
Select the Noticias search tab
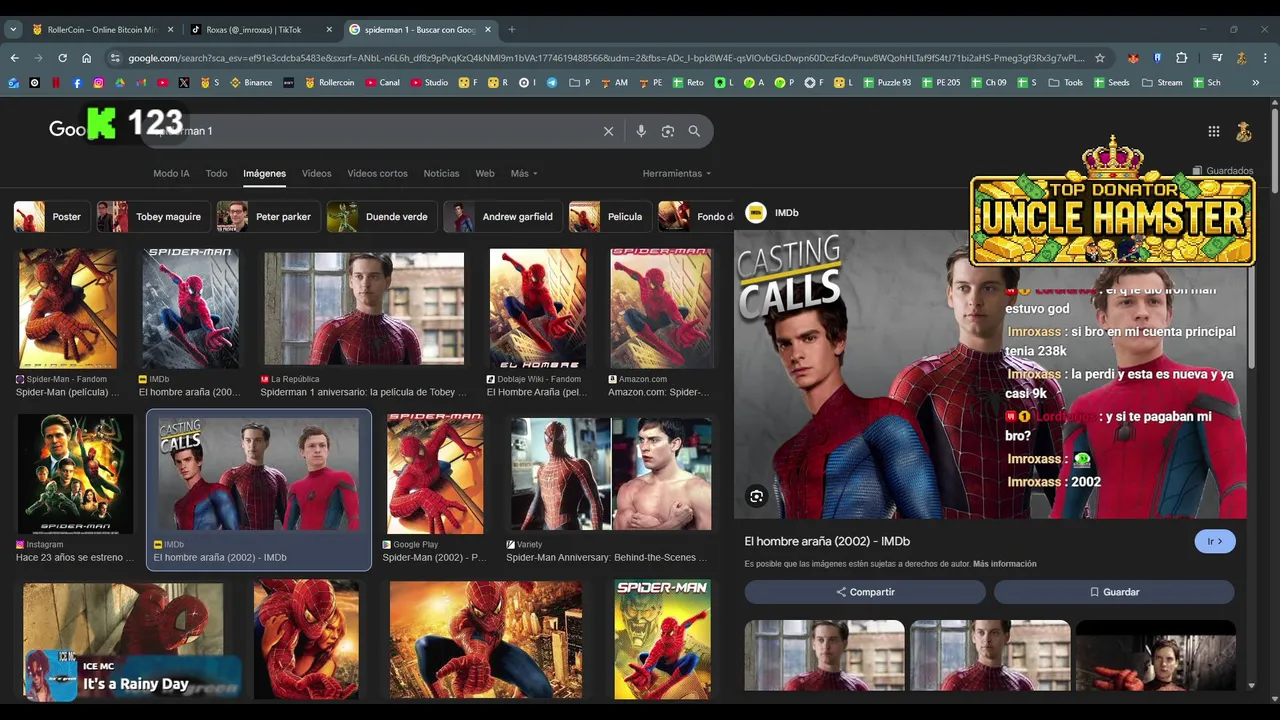[x=441, y=173]
